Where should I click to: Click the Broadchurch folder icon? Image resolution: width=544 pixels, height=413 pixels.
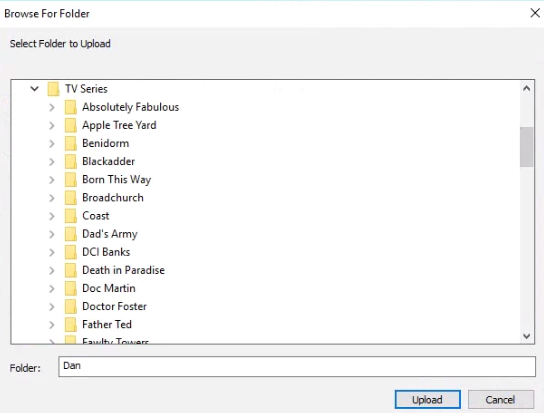pos(70,197)
